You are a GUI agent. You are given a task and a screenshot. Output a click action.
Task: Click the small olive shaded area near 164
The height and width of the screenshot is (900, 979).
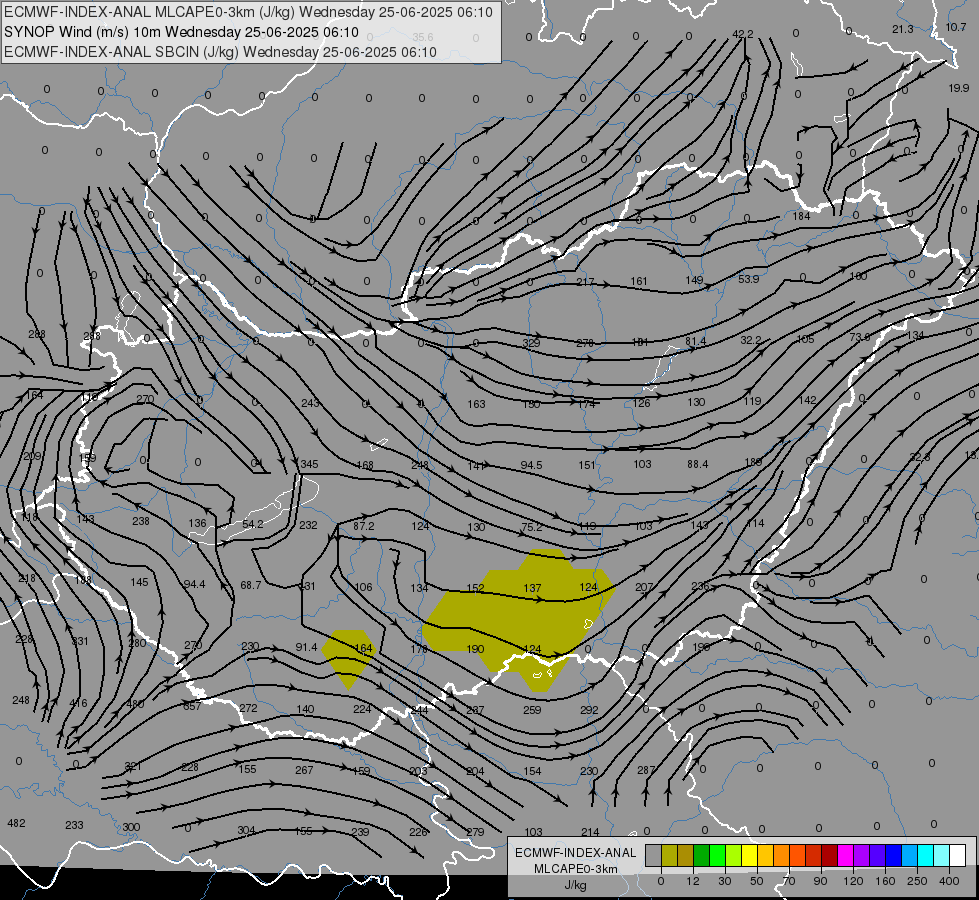(x=348, y=659)
